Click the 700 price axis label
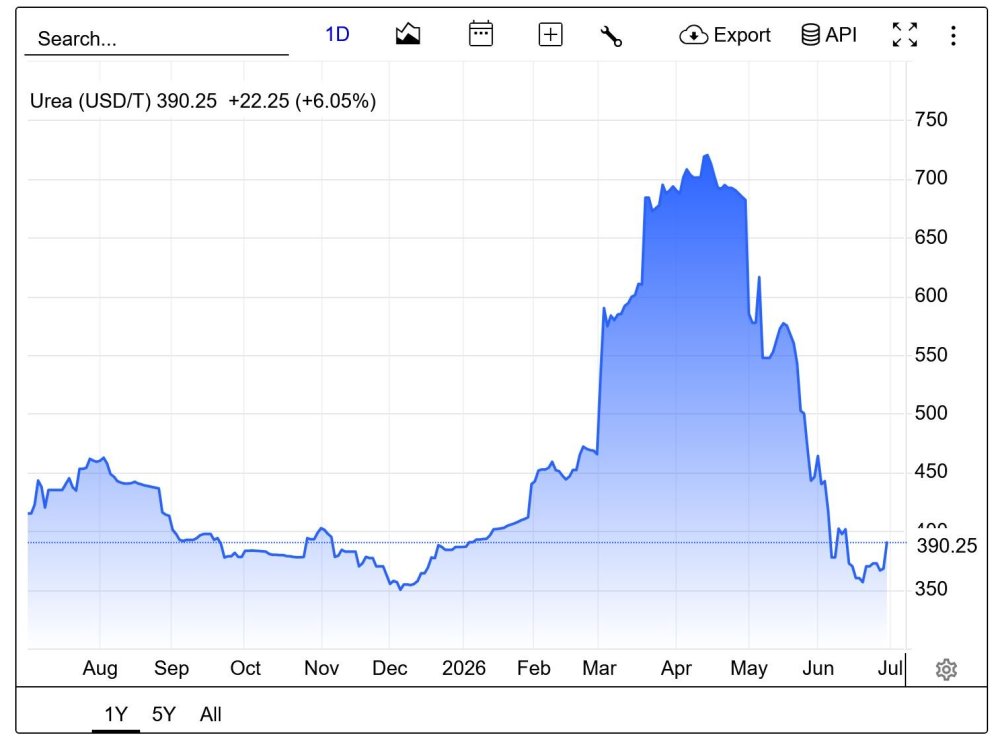Viewport: 1000px width, 743px height. point(930,177)
